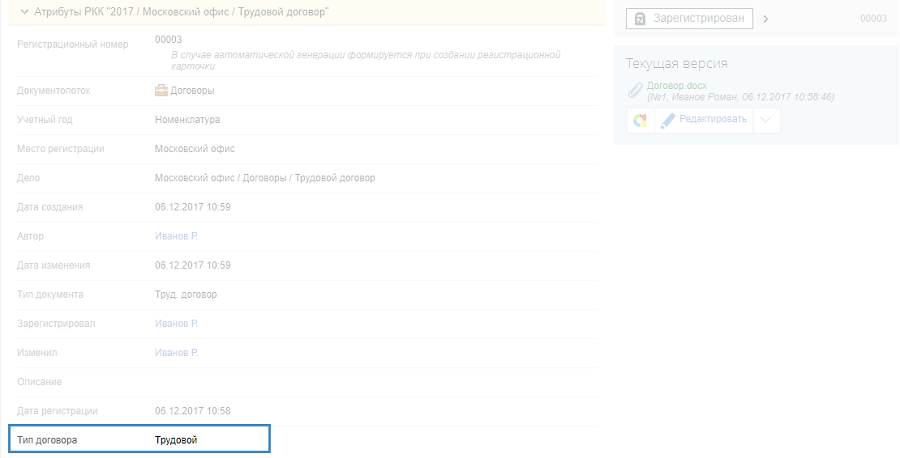Select the Тип договора field value Трудовой
Image resolution: width=900 pixels, height=458 pixels.
176,440
